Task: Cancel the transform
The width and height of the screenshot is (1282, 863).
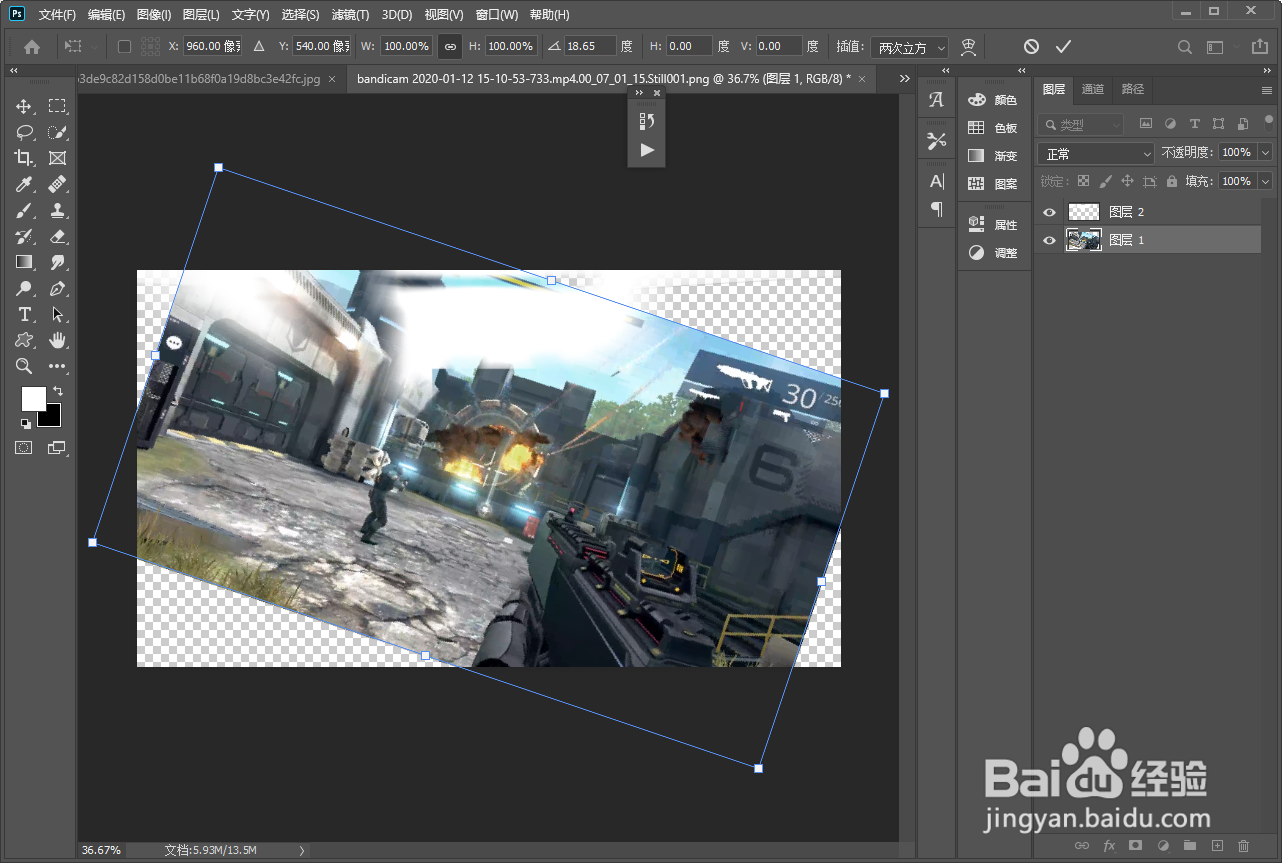Action: [1031, 46]
